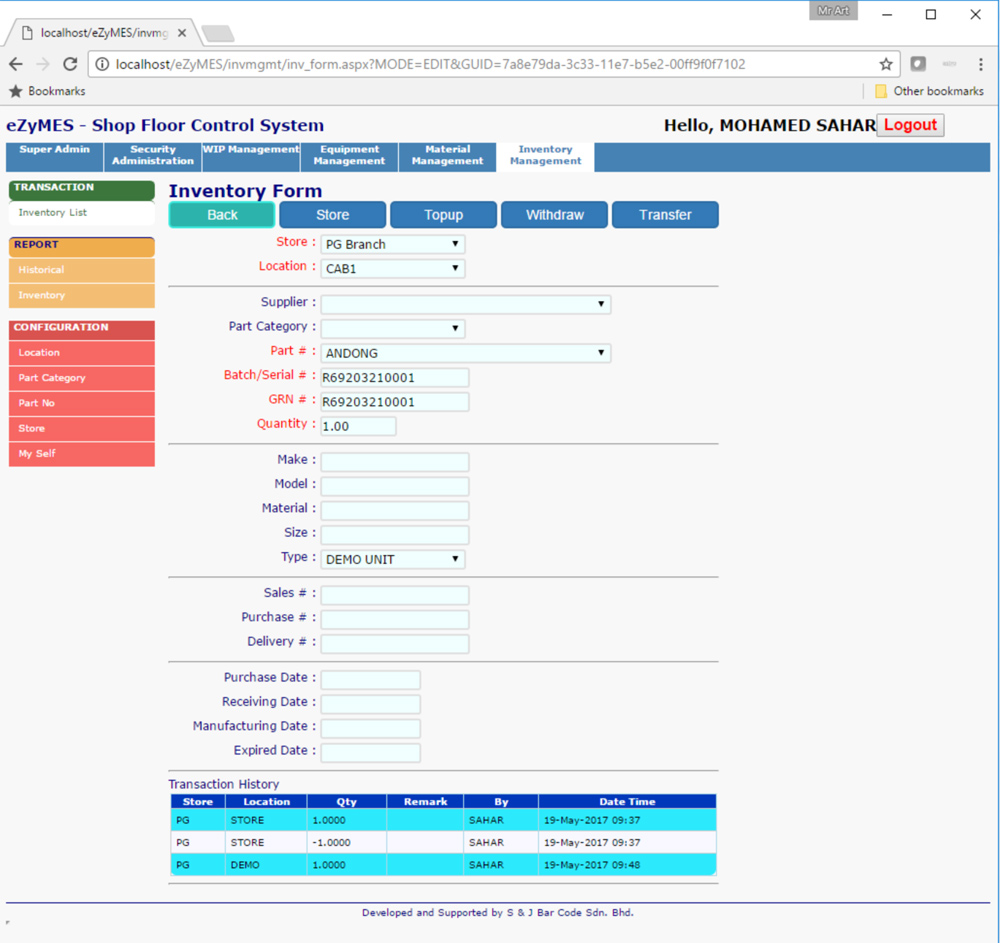This screenshot has width=1000, height=943.
Task: Reload the page with the refresh icon
Action: (x=70, y=64)
